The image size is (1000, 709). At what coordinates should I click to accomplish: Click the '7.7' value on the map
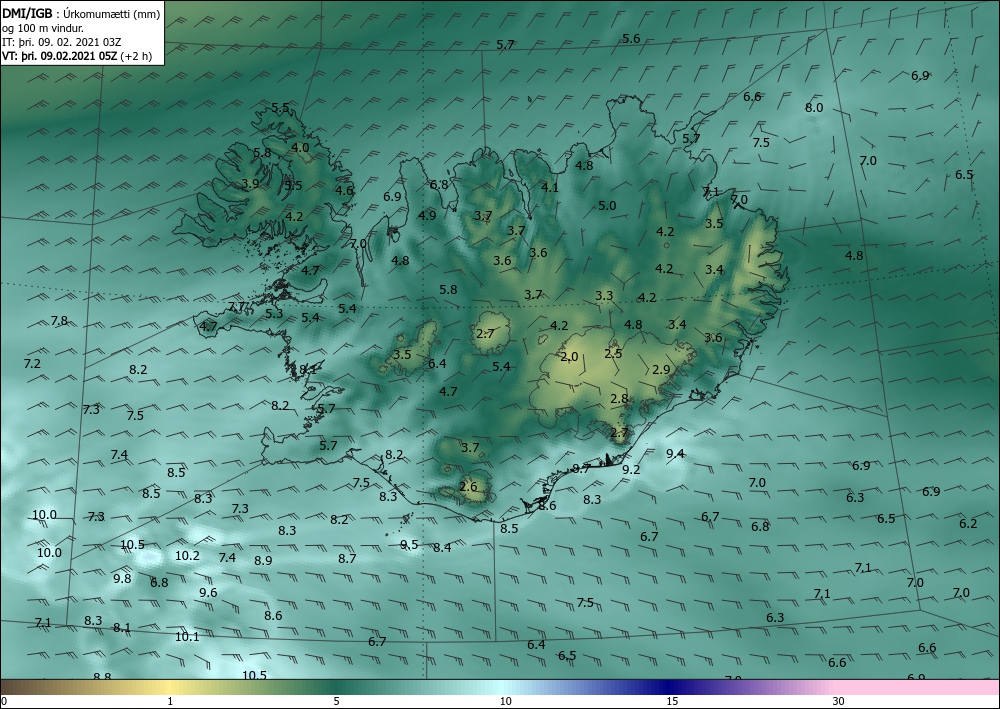[237, 307]
